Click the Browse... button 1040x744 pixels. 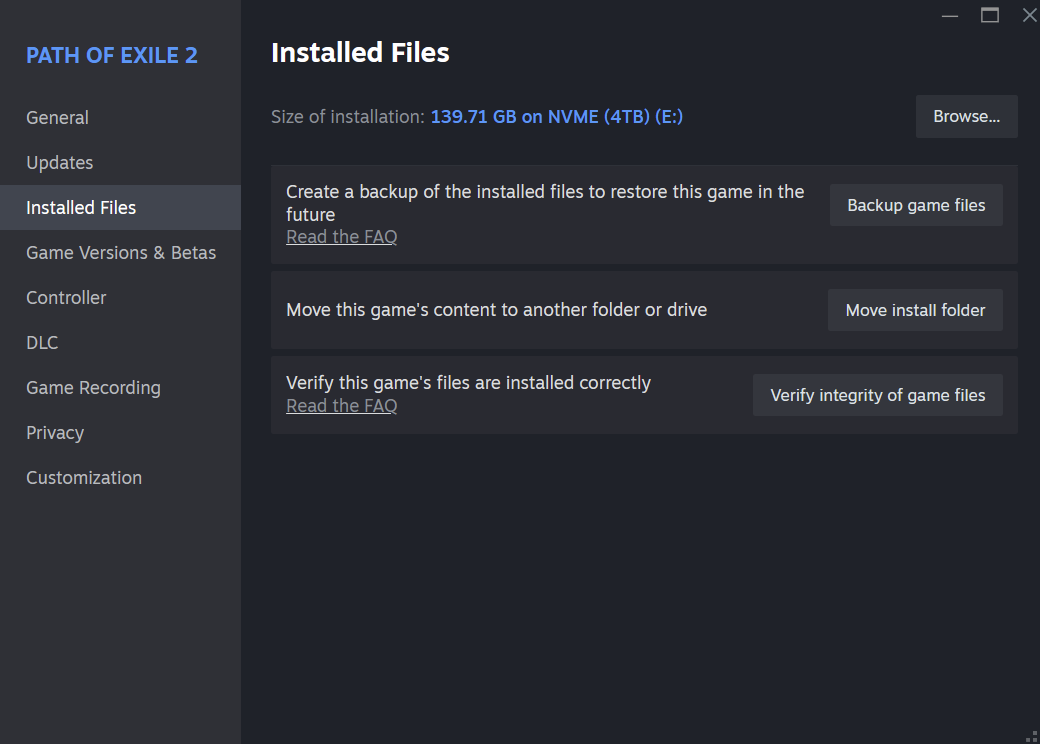pos(966,117)
